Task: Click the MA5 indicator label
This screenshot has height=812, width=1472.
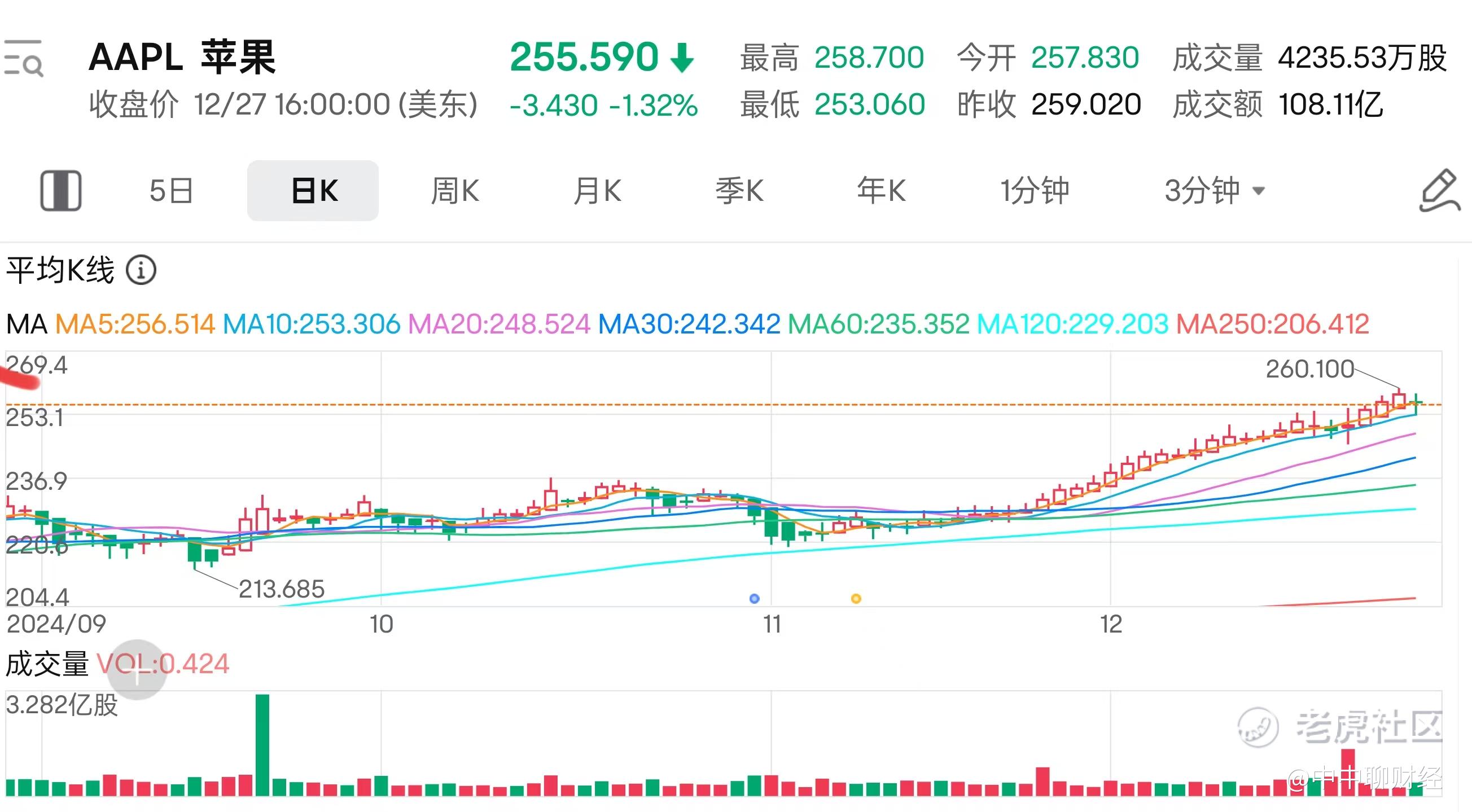Action: pos(135,324)
